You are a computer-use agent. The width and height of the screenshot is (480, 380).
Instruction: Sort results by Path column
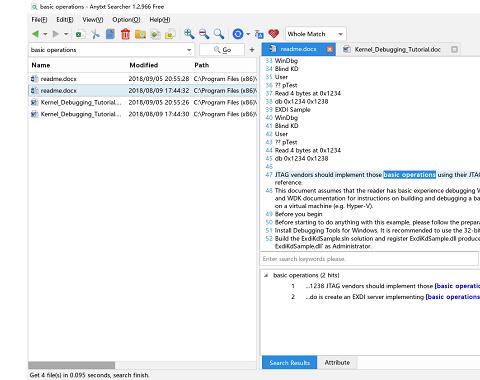(x=202, y=65)
